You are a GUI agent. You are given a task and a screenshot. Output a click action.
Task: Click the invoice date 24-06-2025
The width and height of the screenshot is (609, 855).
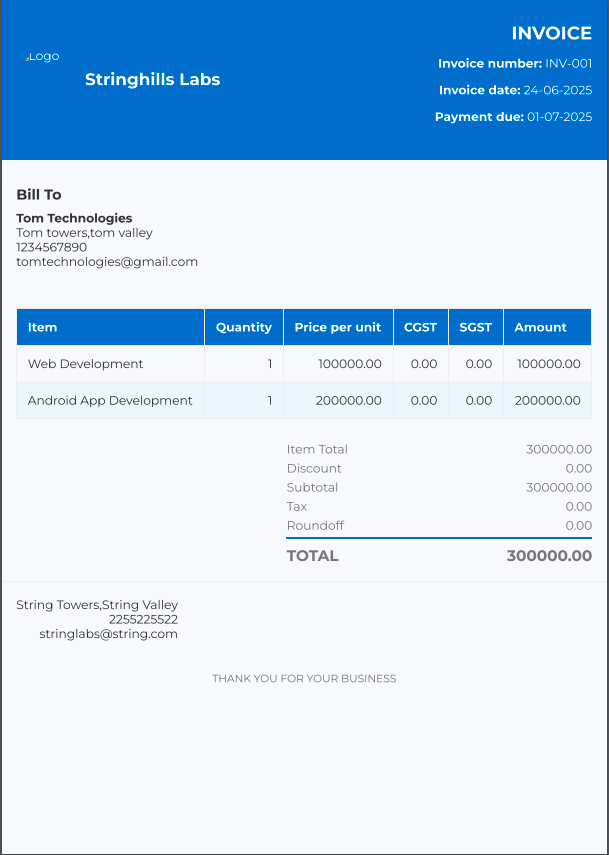[x=557, y=91]
